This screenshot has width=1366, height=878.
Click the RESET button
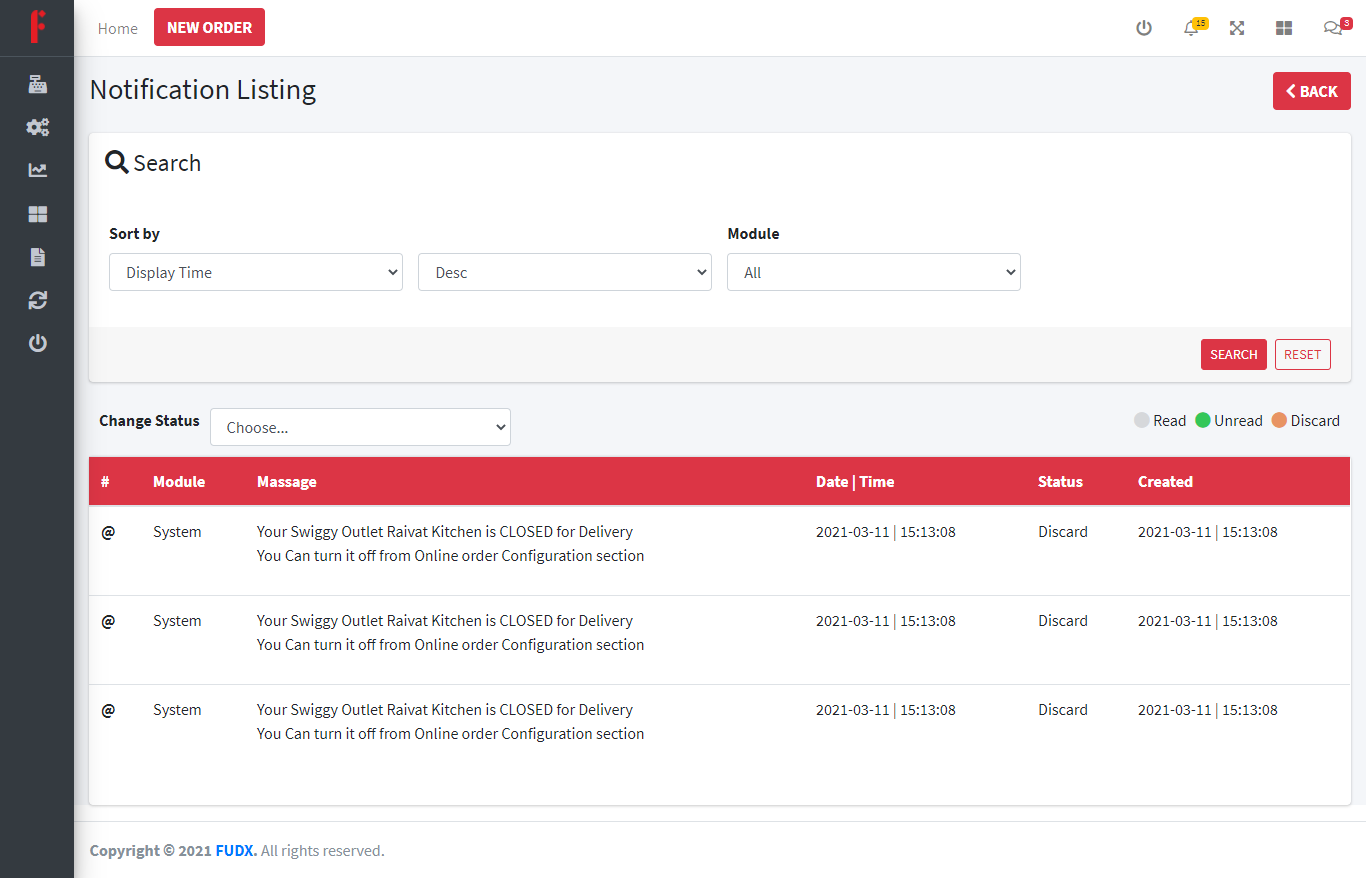click(x=1302, y=354)
